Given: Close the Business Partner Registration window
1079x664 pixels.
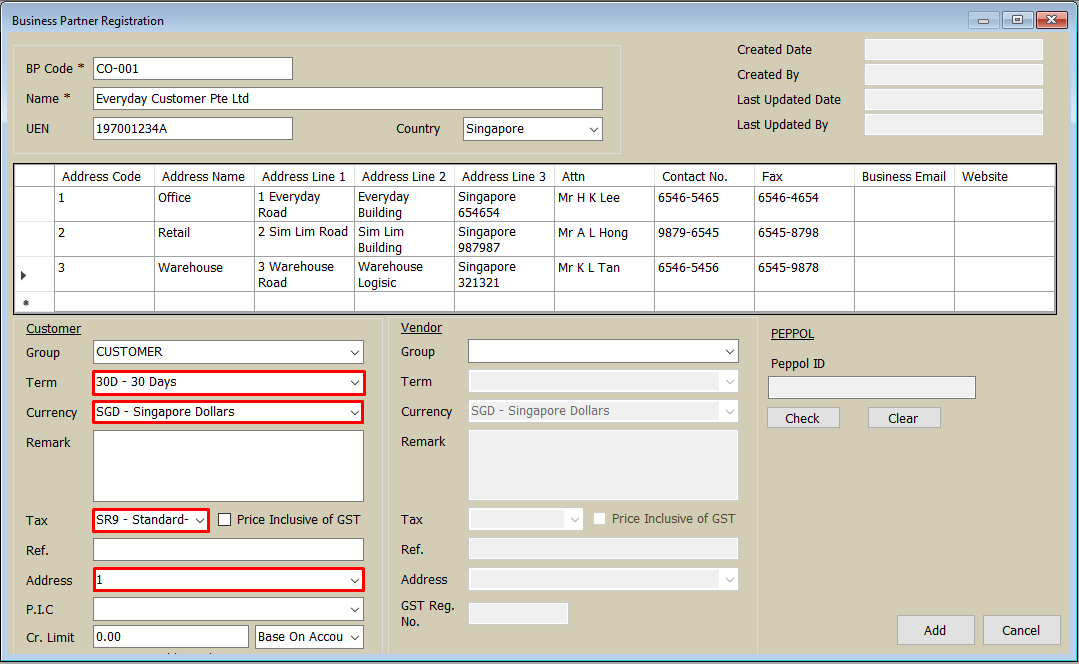Looking at the screenshot, I should (x=1051, y=20).
